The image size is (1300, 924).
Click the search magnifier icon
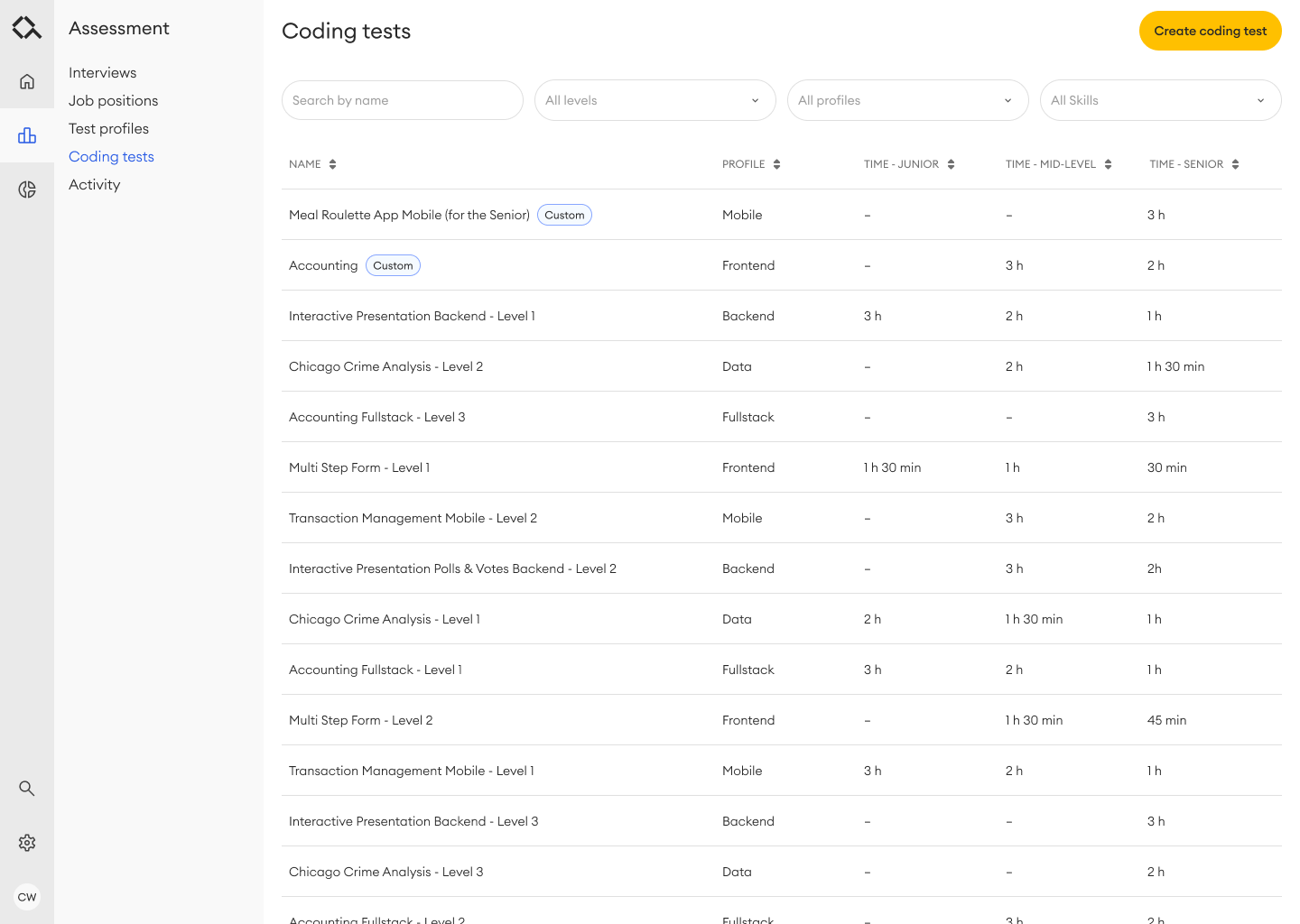tap(27, 788)
